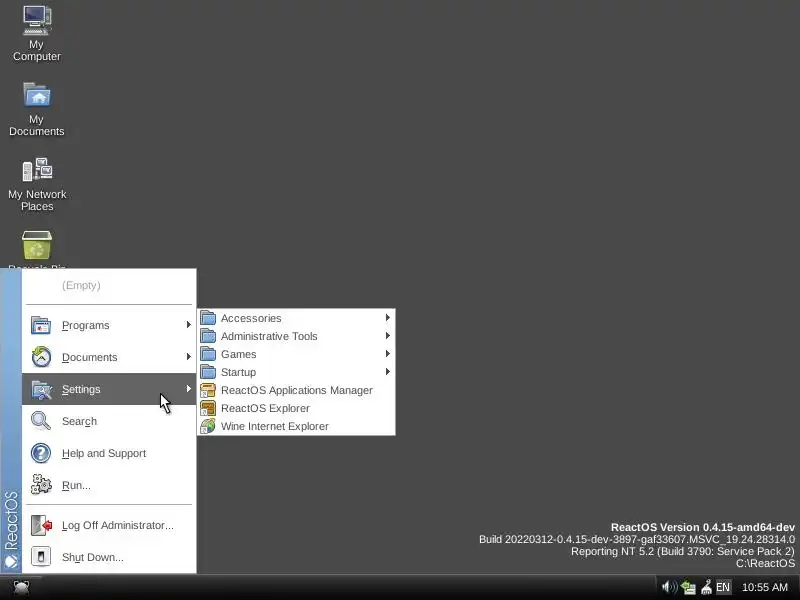The height and width of the screenshot is (600, 800).
Task: Click the Shut Down power icon
Action: tap(41, 557)
